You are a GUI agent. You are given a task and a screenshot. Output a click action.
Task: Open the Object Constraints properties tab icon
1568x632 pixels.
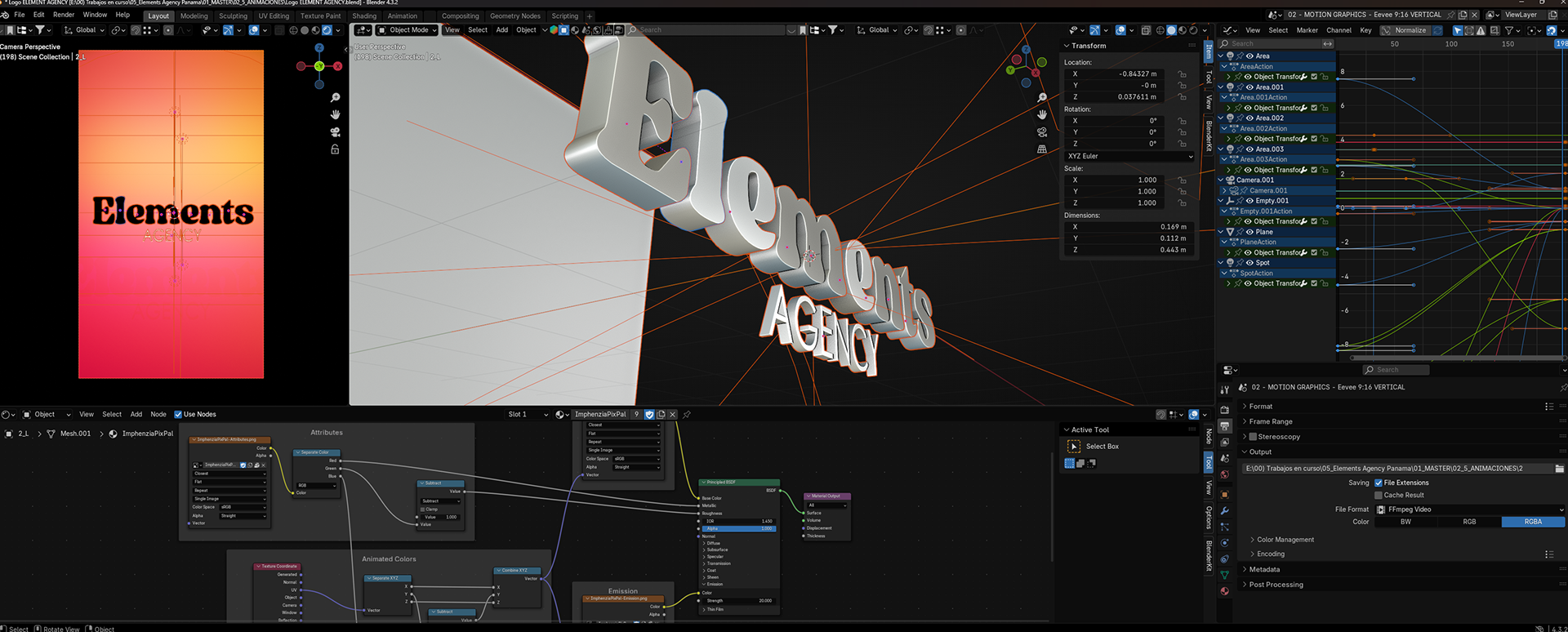(x=1224, y=559)
